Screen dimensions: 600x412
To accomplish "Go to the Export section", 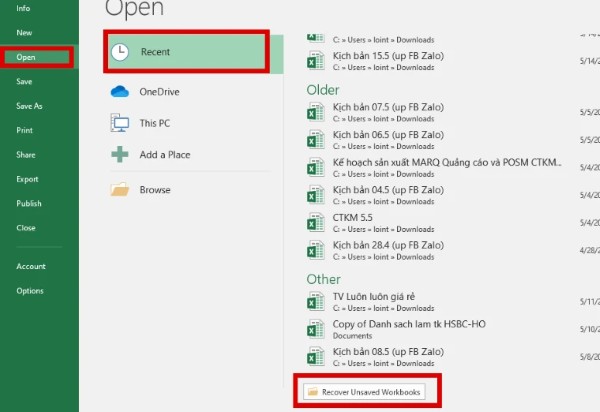I will [27, 179].
